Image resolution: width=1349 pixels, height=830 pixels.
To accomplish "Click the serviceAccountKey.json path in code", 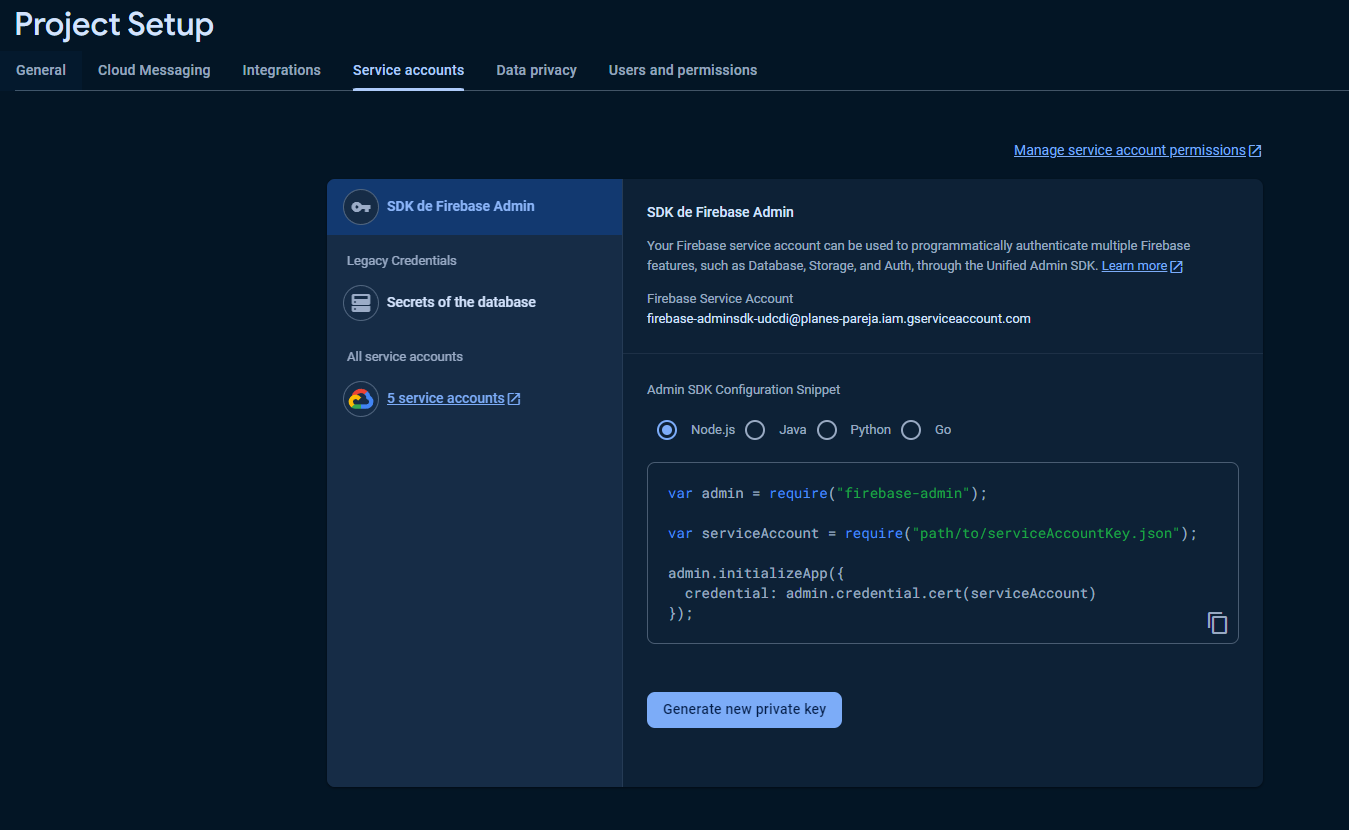I will click(1046, 534).
